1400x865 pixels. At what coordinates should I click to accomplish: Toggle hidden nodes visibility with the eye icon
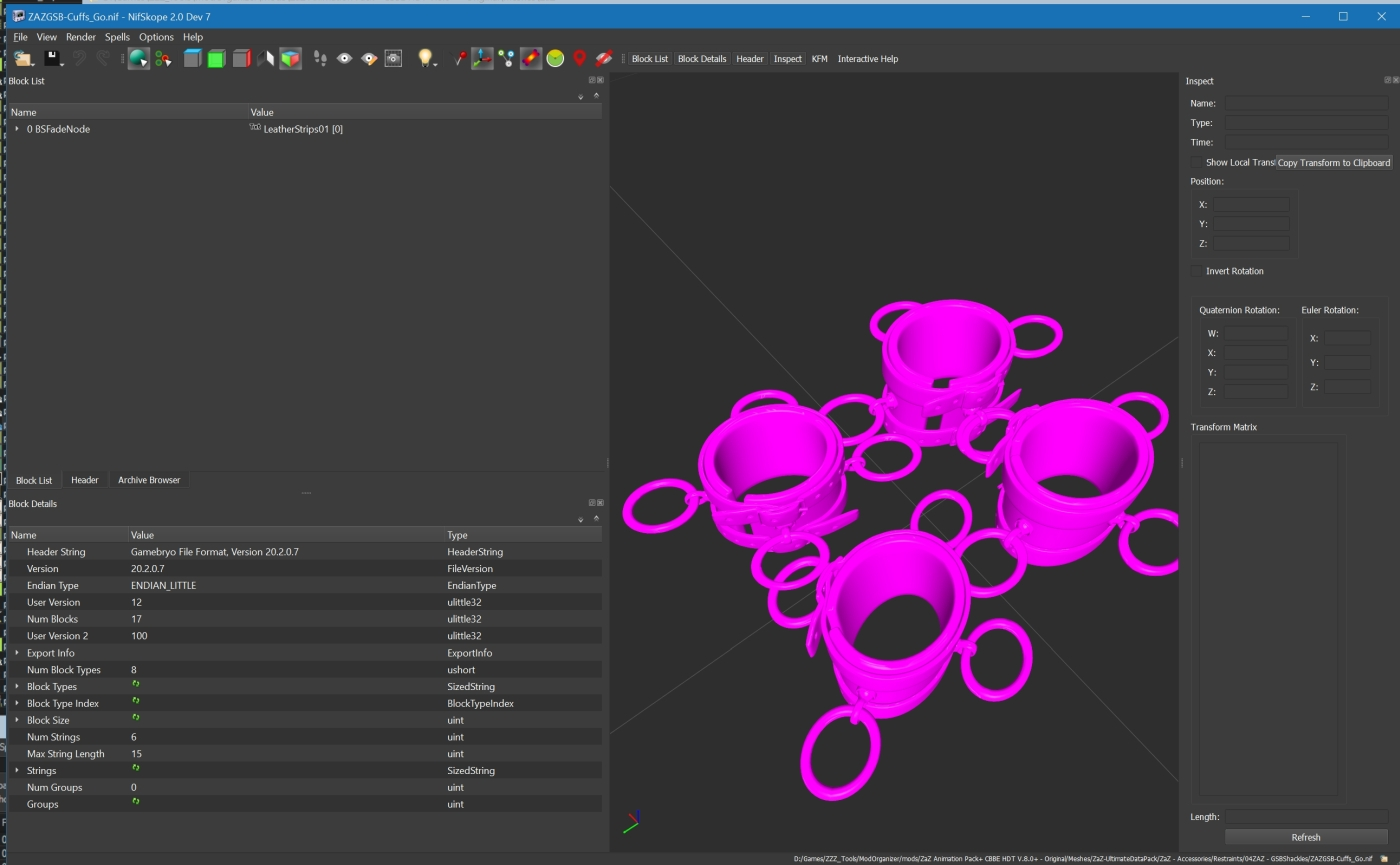point(343,58)
